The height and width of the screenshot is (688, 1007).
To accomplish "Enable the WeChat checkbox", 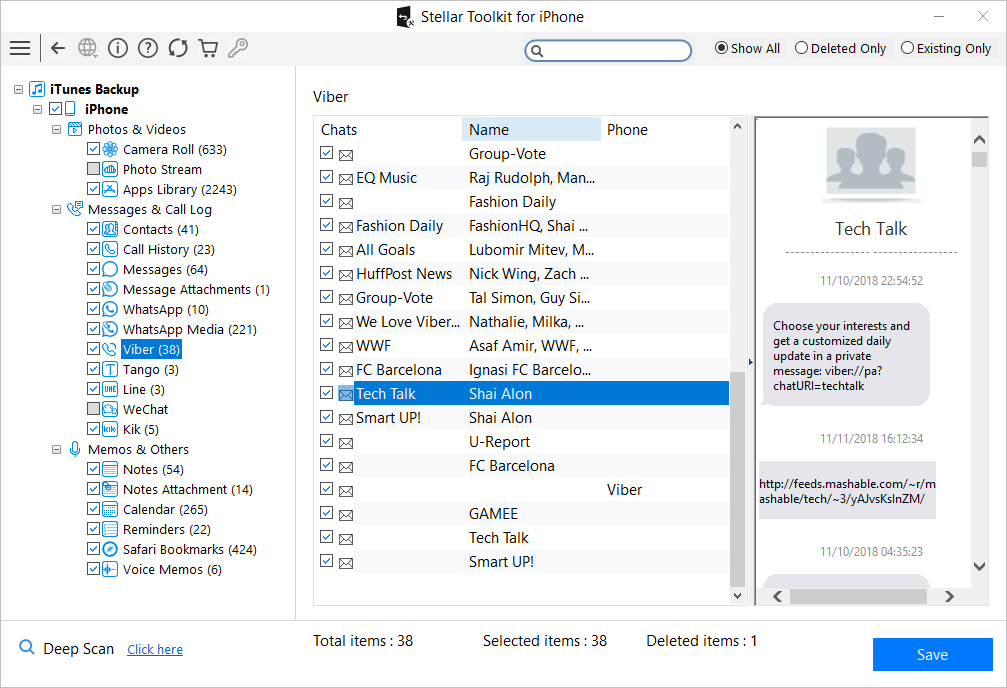I will point(94,409).
